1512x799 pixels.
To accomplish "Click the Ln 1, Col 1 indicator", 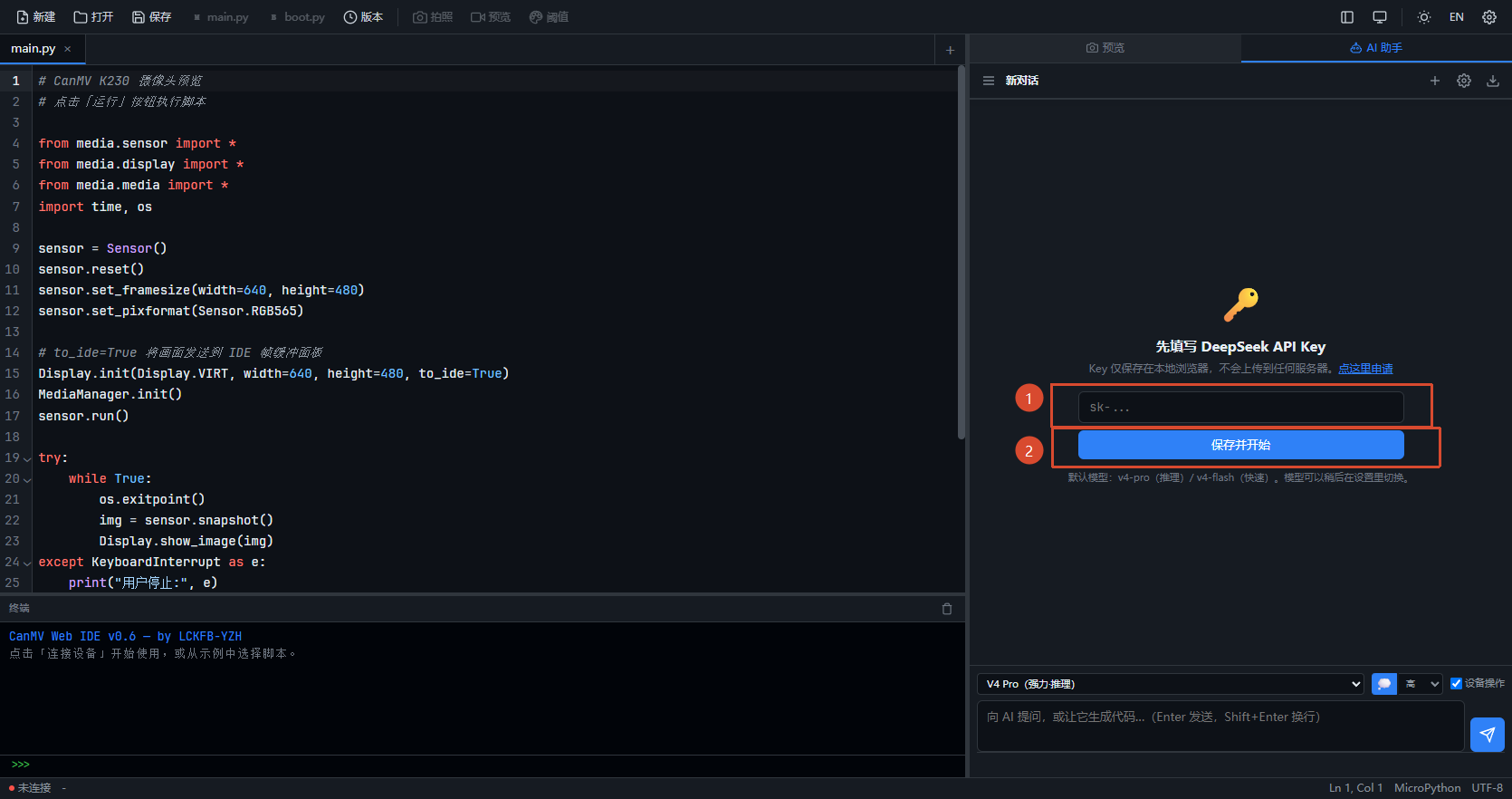I will [1355, 788].
